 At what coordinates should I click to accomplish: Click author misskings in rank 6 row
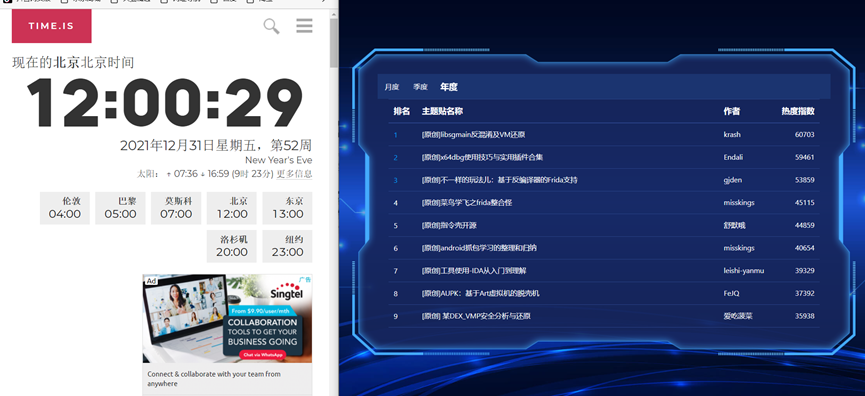pos(739,248)
